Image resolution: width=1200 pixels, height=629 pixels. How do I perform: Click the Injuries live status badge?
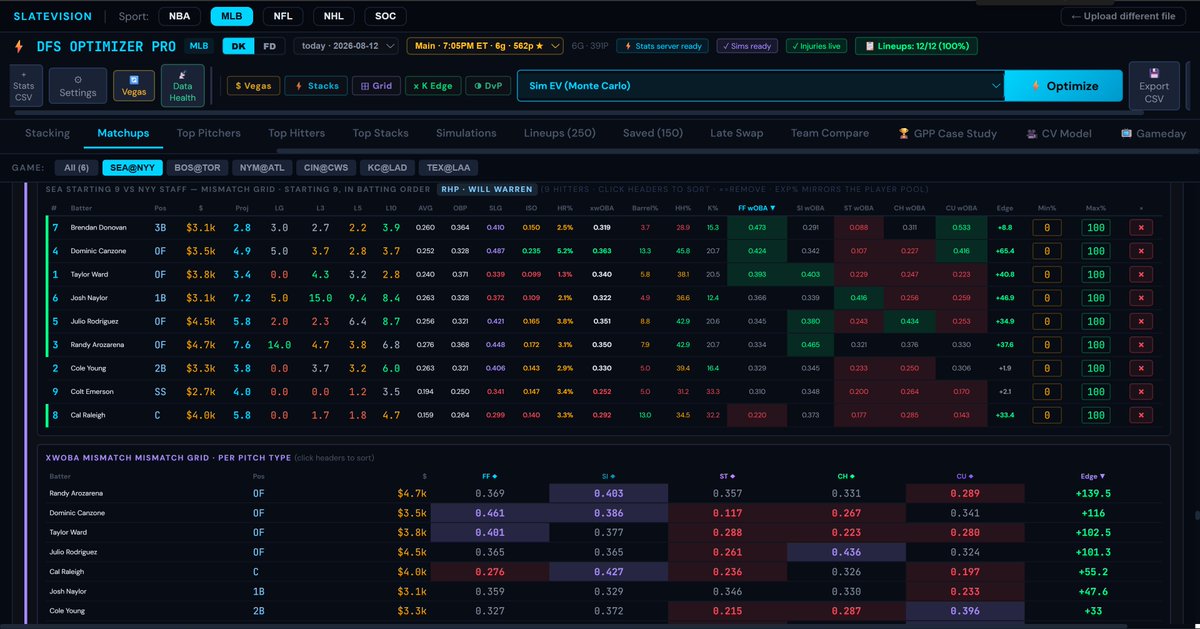(x=817, y=46)
